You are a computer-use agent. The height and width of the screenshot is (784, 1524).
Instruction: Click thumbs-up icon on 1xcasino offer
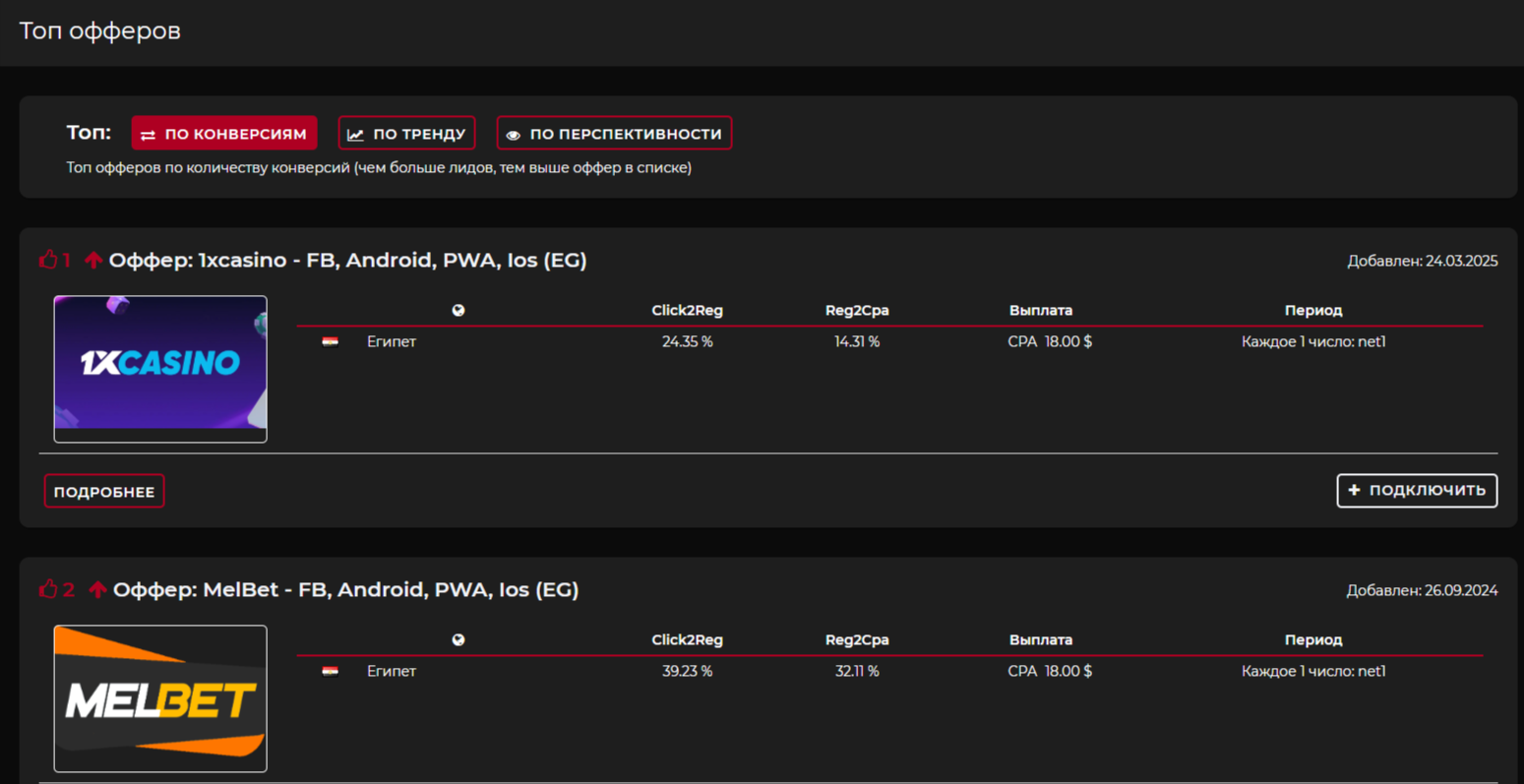click(48, 260)
